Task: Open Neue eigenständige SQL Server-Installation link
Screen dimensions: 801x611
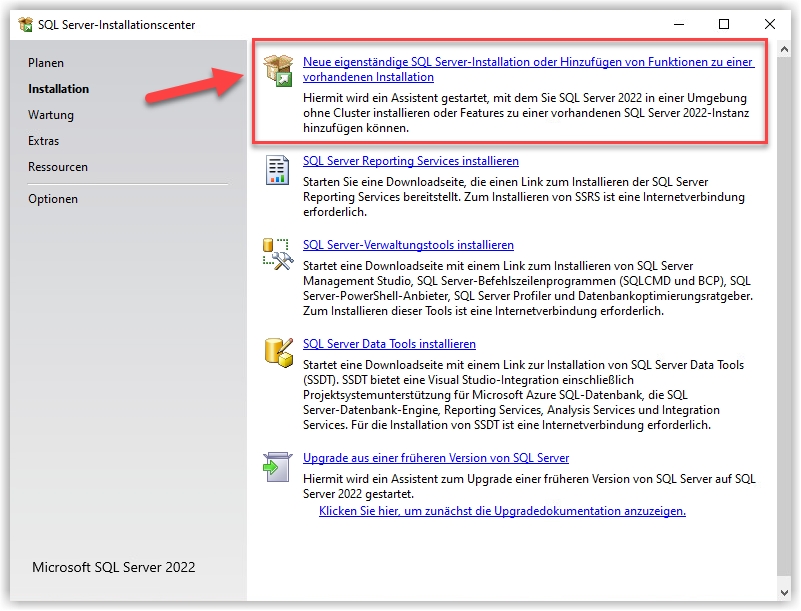Action: pyautogui.click(x=529, y=69)
